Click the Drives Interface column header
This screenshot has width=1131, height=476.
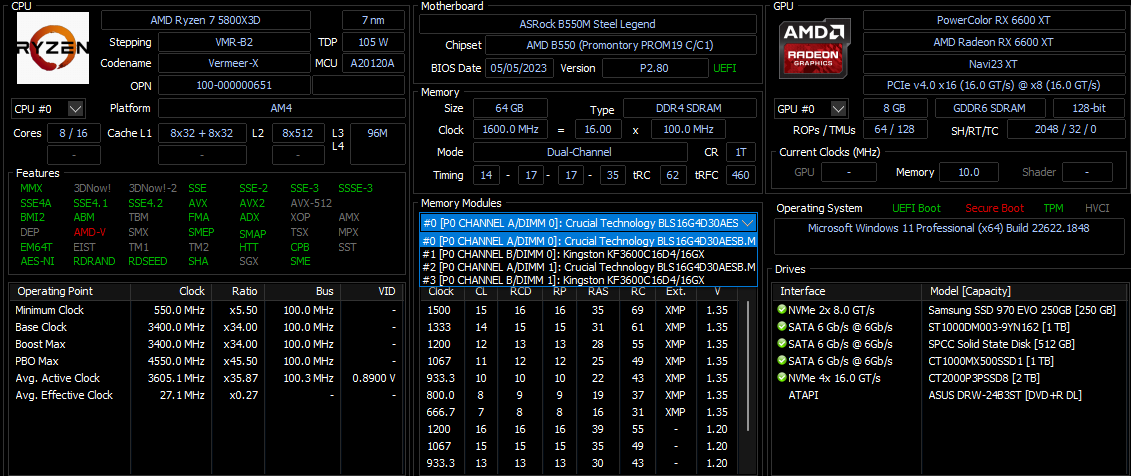tap(847, 292)
